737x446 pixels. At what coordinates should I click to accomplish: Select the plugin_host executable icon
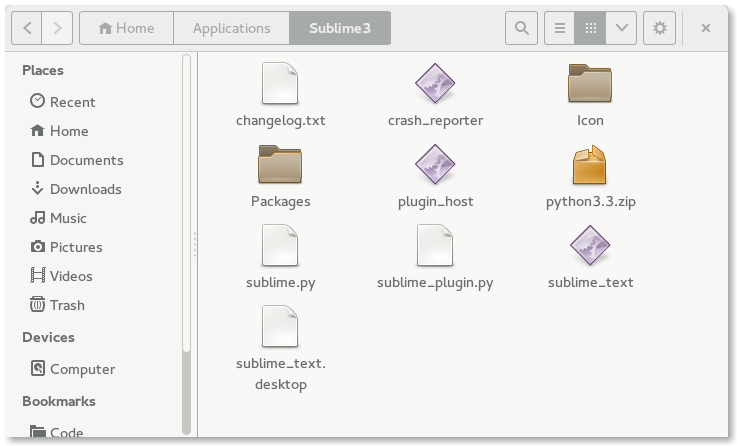[435, 164]
